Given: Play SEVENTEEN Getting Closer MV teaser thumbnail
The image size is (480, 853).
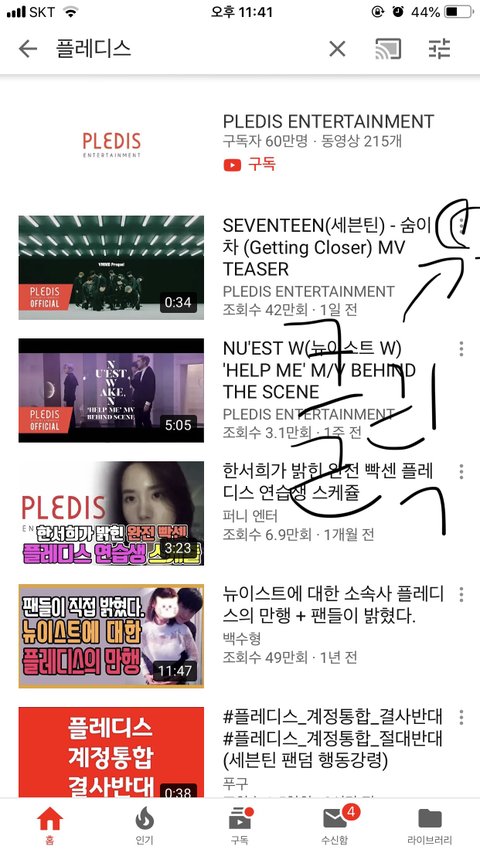Looking at the screenshot, I should click(111, 267).
